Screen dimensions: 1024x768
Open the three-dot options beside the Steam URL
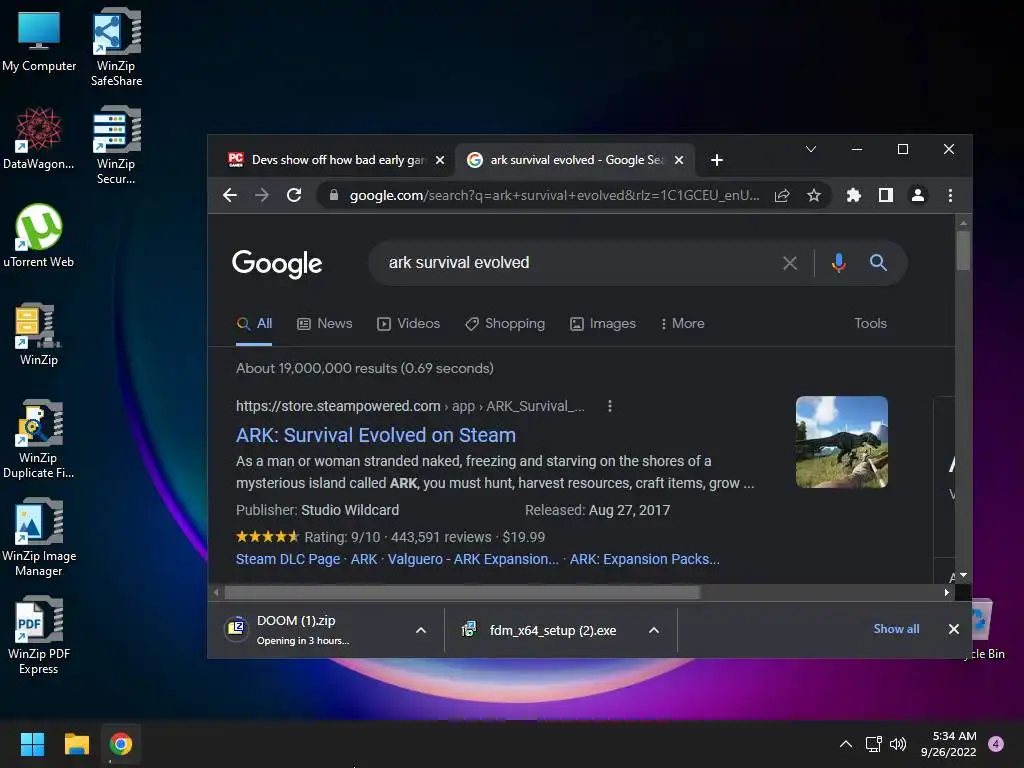(610, 406)
